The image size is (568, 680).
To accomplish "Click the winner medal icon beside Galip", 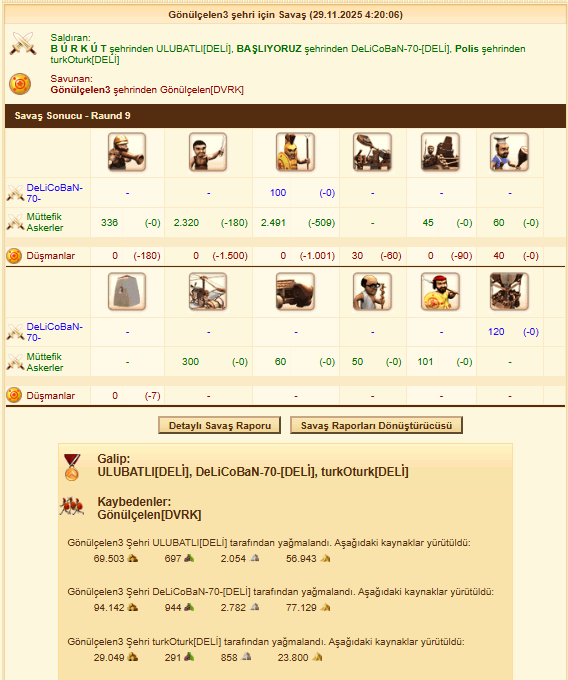I will pos(72,467).
